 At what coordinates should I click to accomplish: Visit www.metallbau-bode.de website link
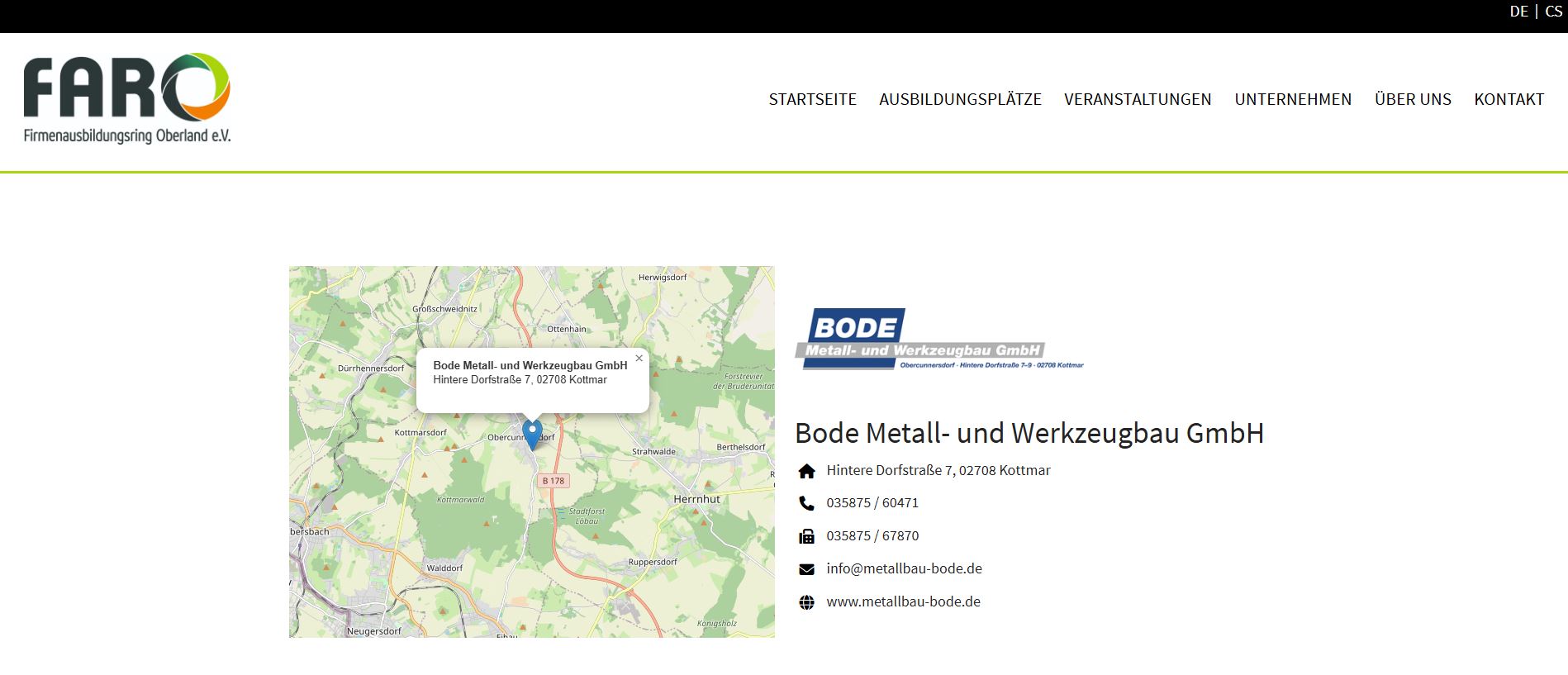click(x=903, y=601)
